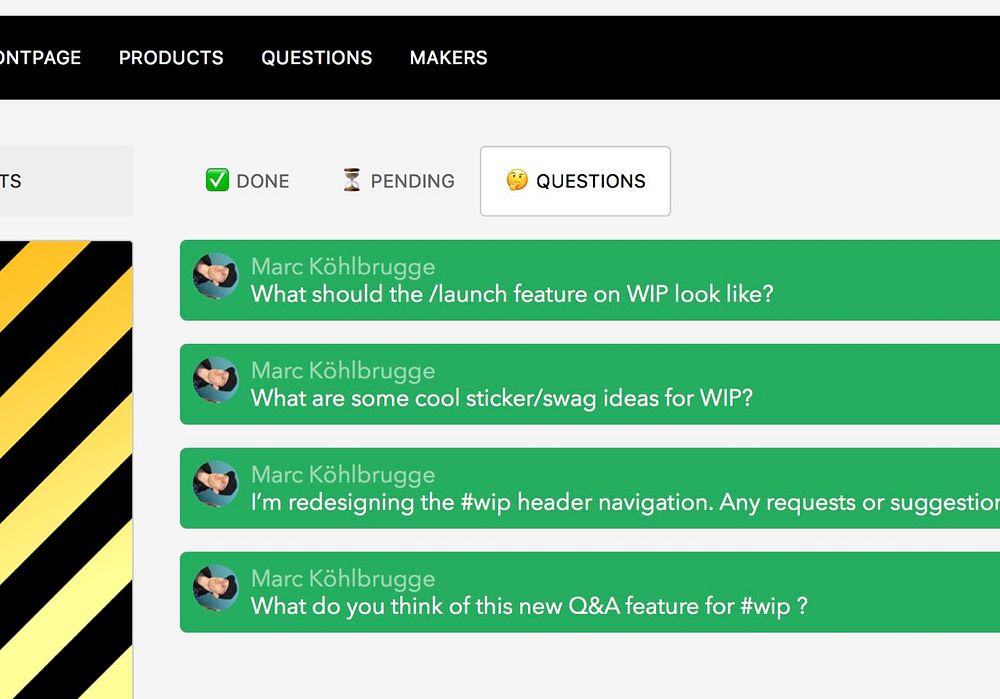Click the hourglass emoji on the Pending tab
Image resolution: width=1000 pixels, height=699 pixels.
(351, 180)
